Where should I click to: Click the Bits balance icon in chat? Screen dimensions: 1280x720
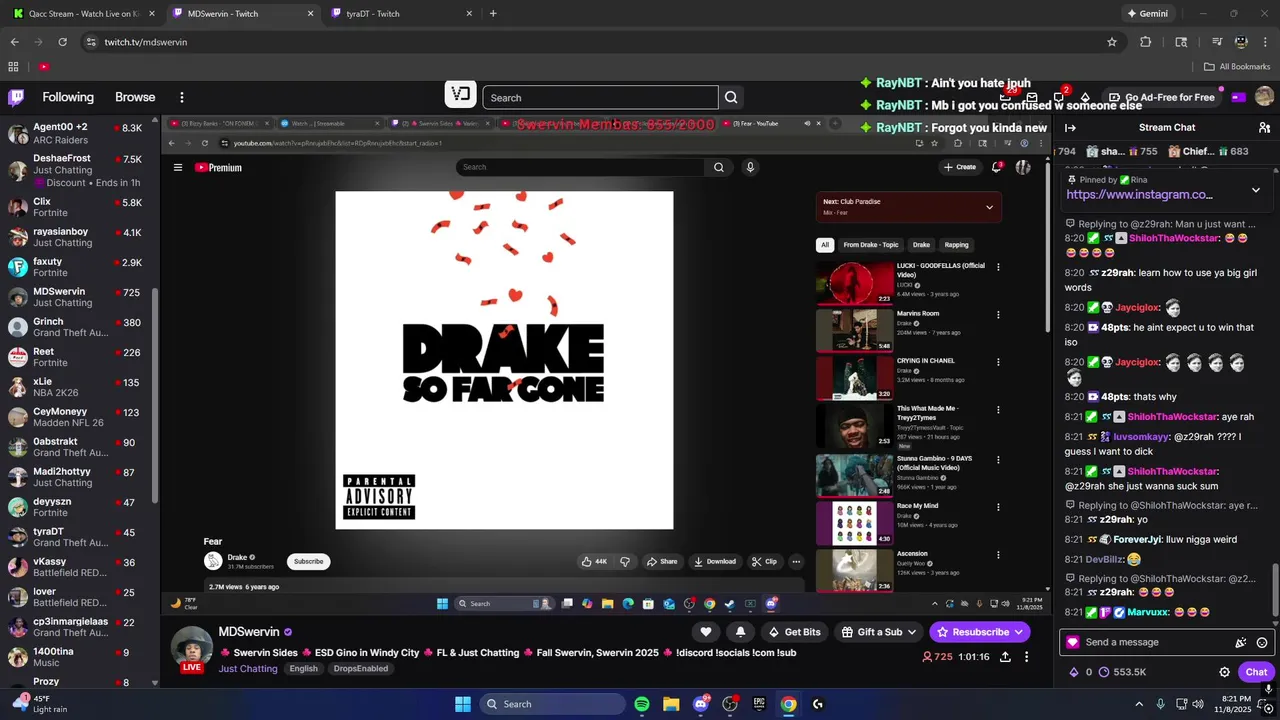coord(1074,672)
